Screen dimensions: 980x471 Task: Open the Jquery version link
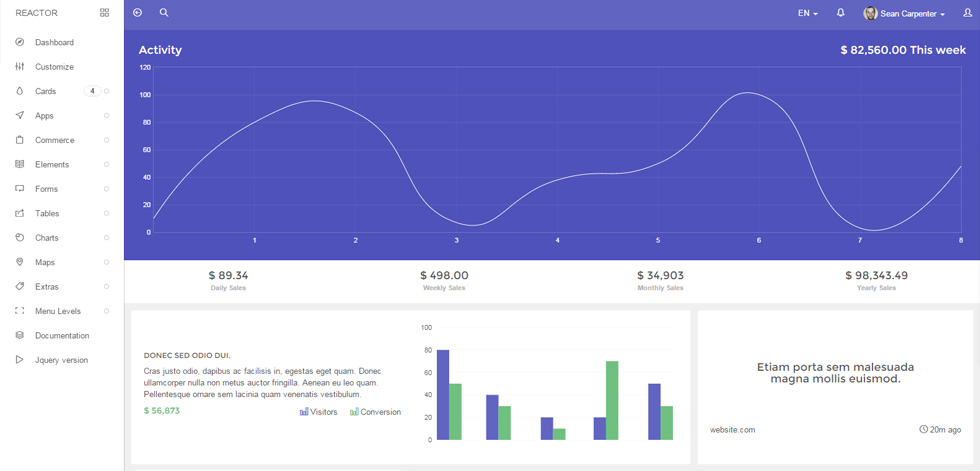pos(62,360)
